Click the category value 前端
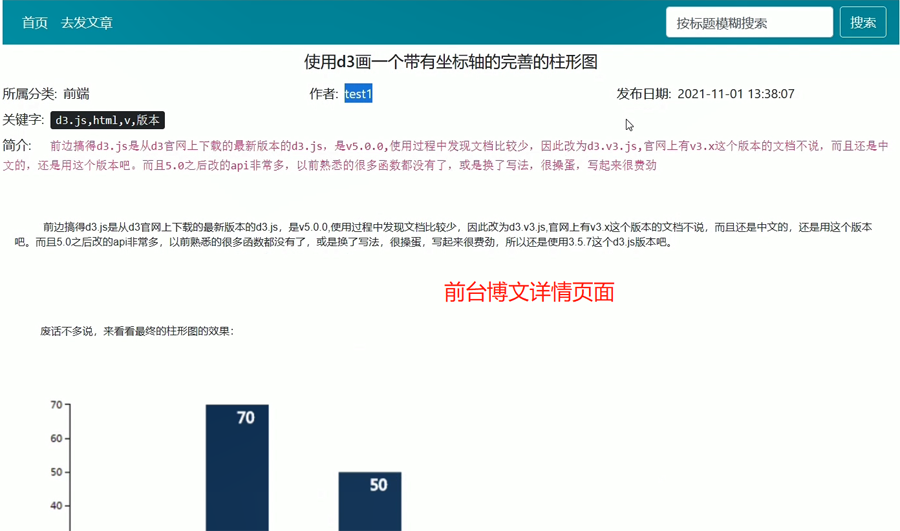This screenshot has height=531, width=900. click(x=76, y=94)
